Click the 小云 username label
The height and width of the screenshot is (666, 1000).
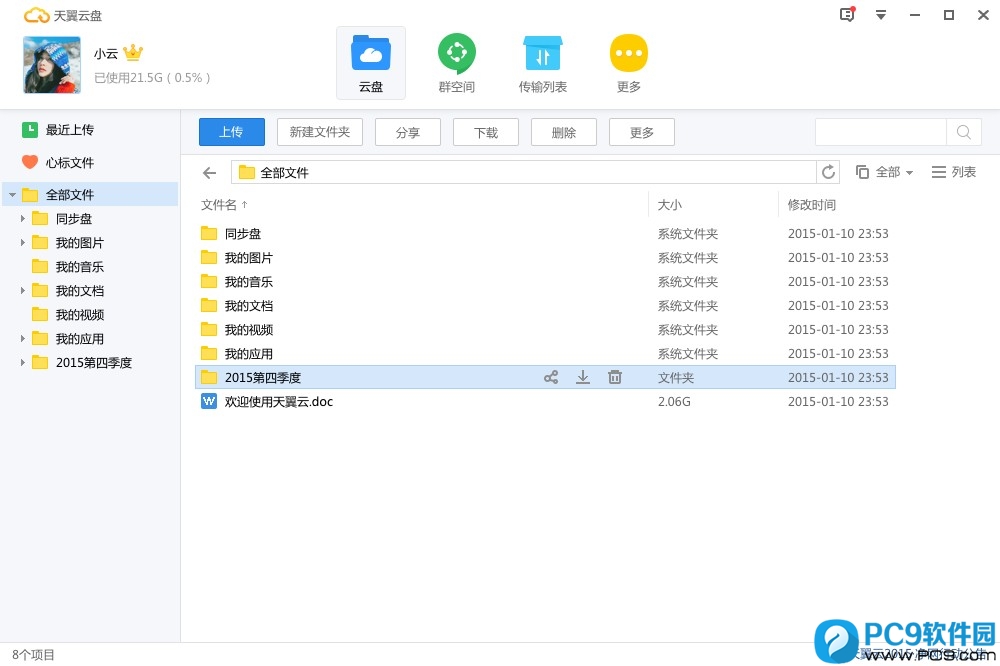click(106, 54)
